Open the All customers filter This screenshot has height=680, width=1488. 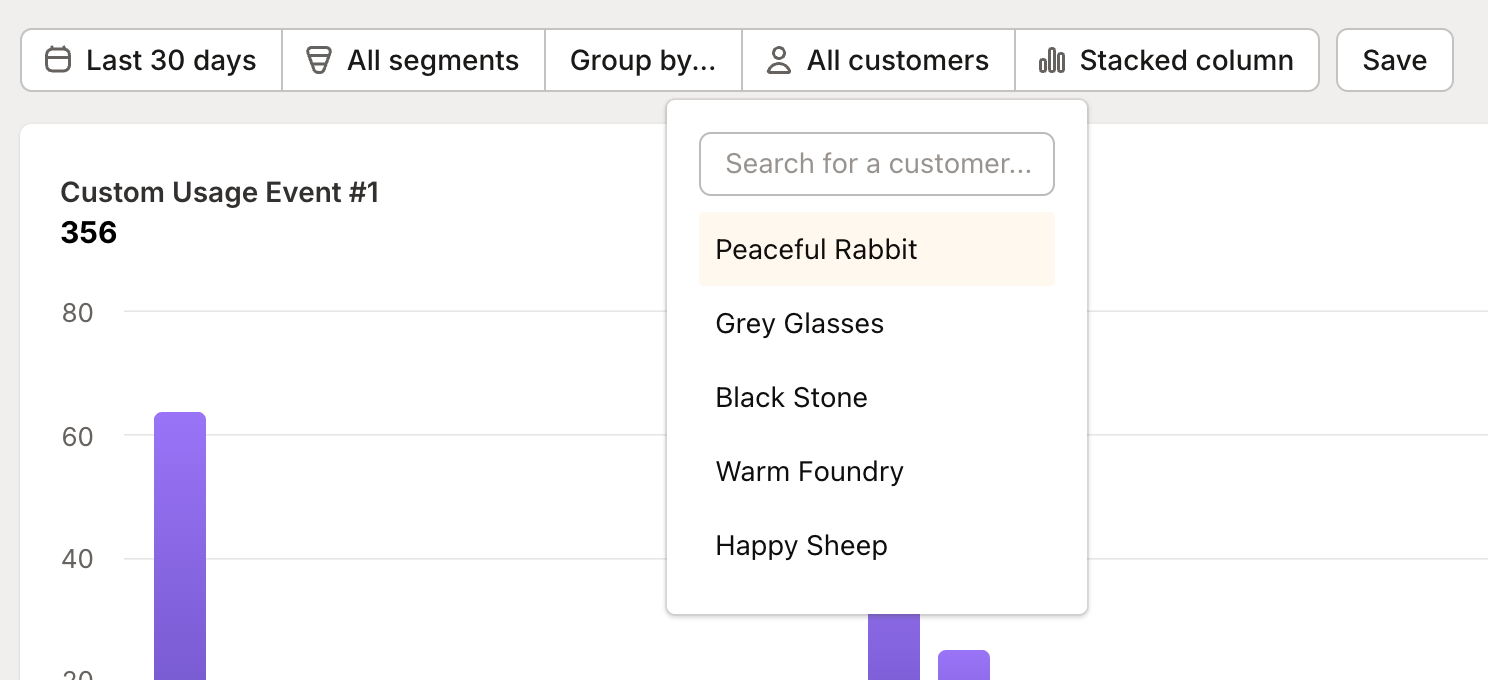[877, 60]
